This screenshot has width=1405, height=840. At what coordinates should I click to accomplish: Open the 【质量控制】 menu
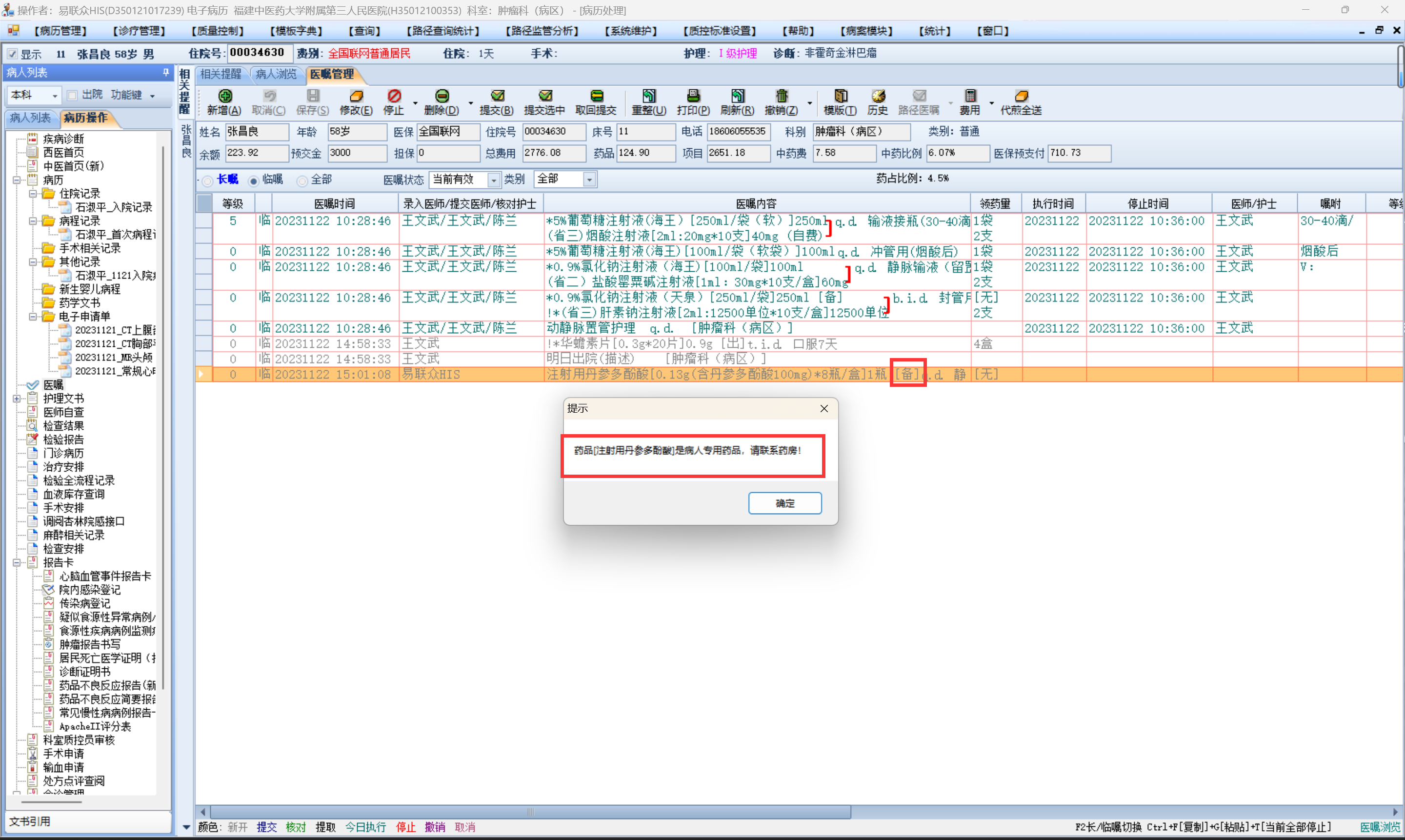point(218,31)
